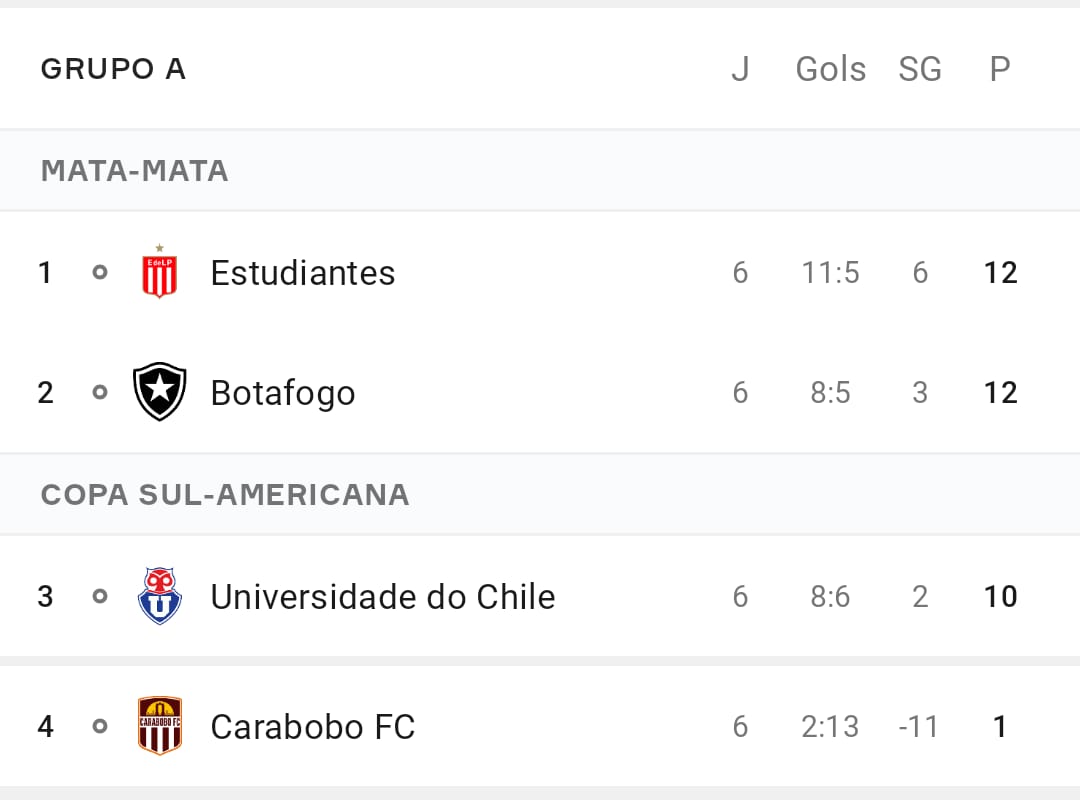Click the Universidade do Chile owl crest
This screenshot has width=1080, height=800.
tap(159, 596)
